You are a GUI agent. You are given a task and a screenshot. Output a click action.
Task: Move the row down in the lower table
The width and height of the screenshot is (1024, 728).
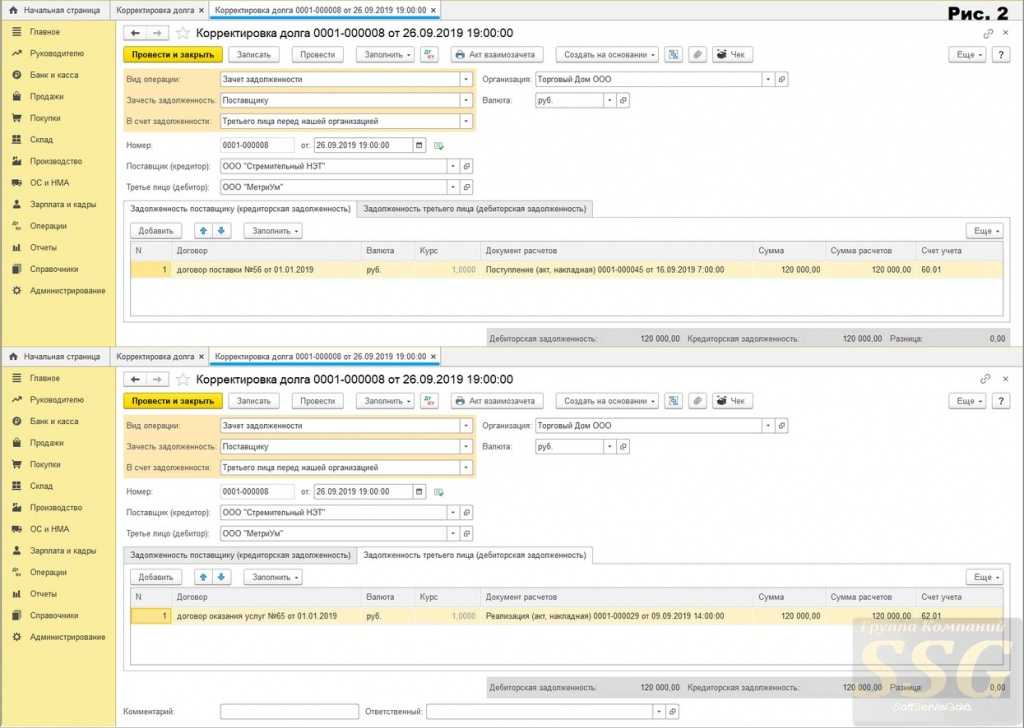(x=222, y=577)
